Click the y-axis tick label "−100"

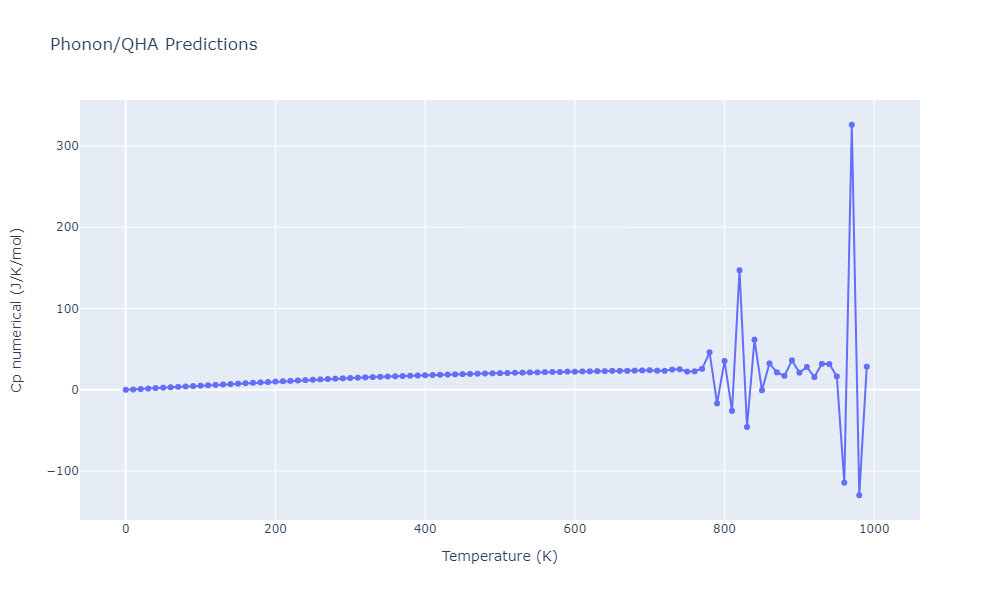(64, 471)
